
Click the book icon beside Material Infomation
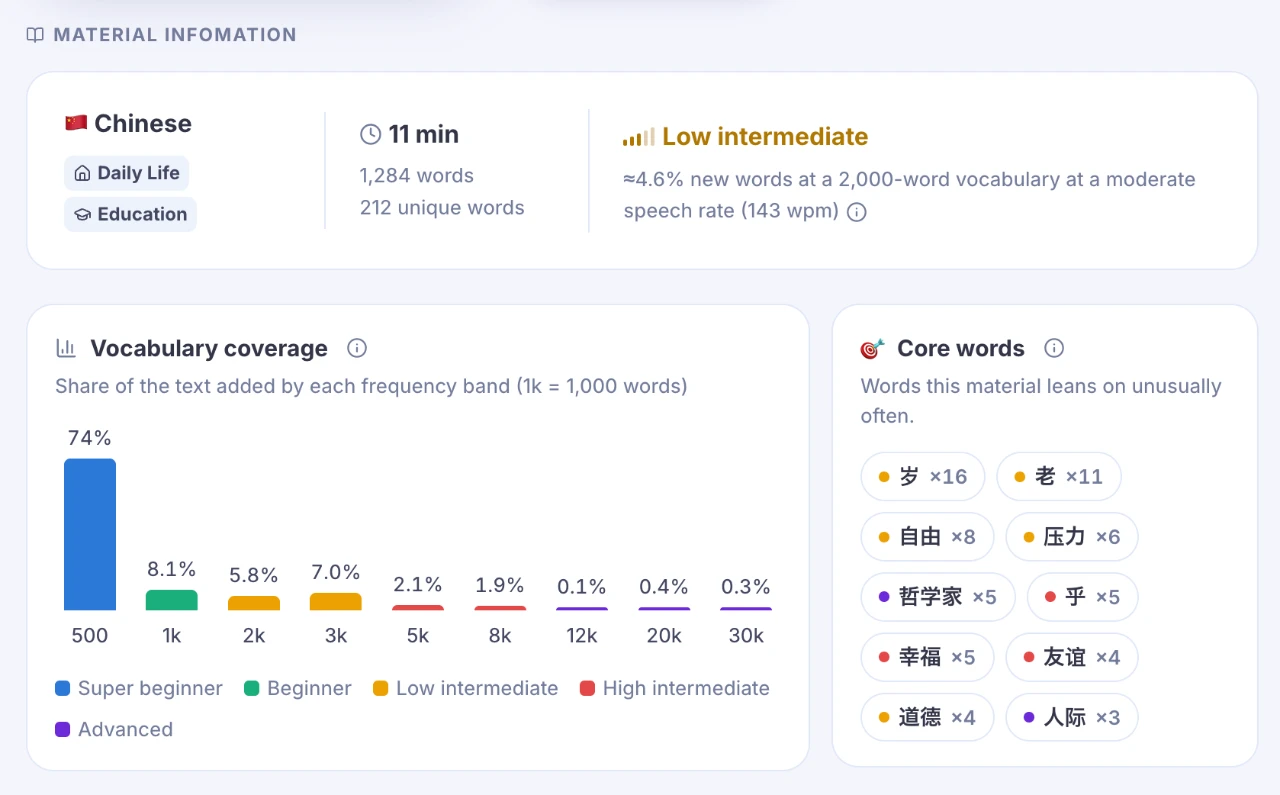pos(35,35)
